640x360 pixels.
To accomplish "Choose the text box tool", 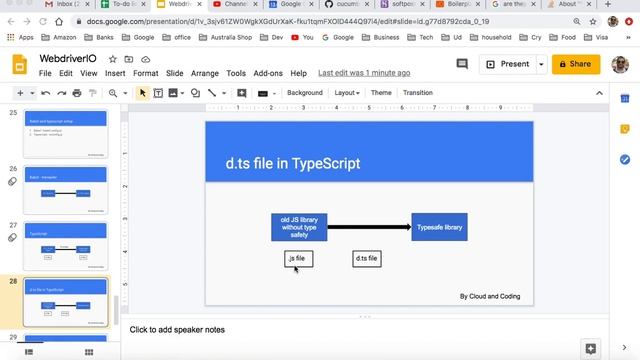I will 158,93.
